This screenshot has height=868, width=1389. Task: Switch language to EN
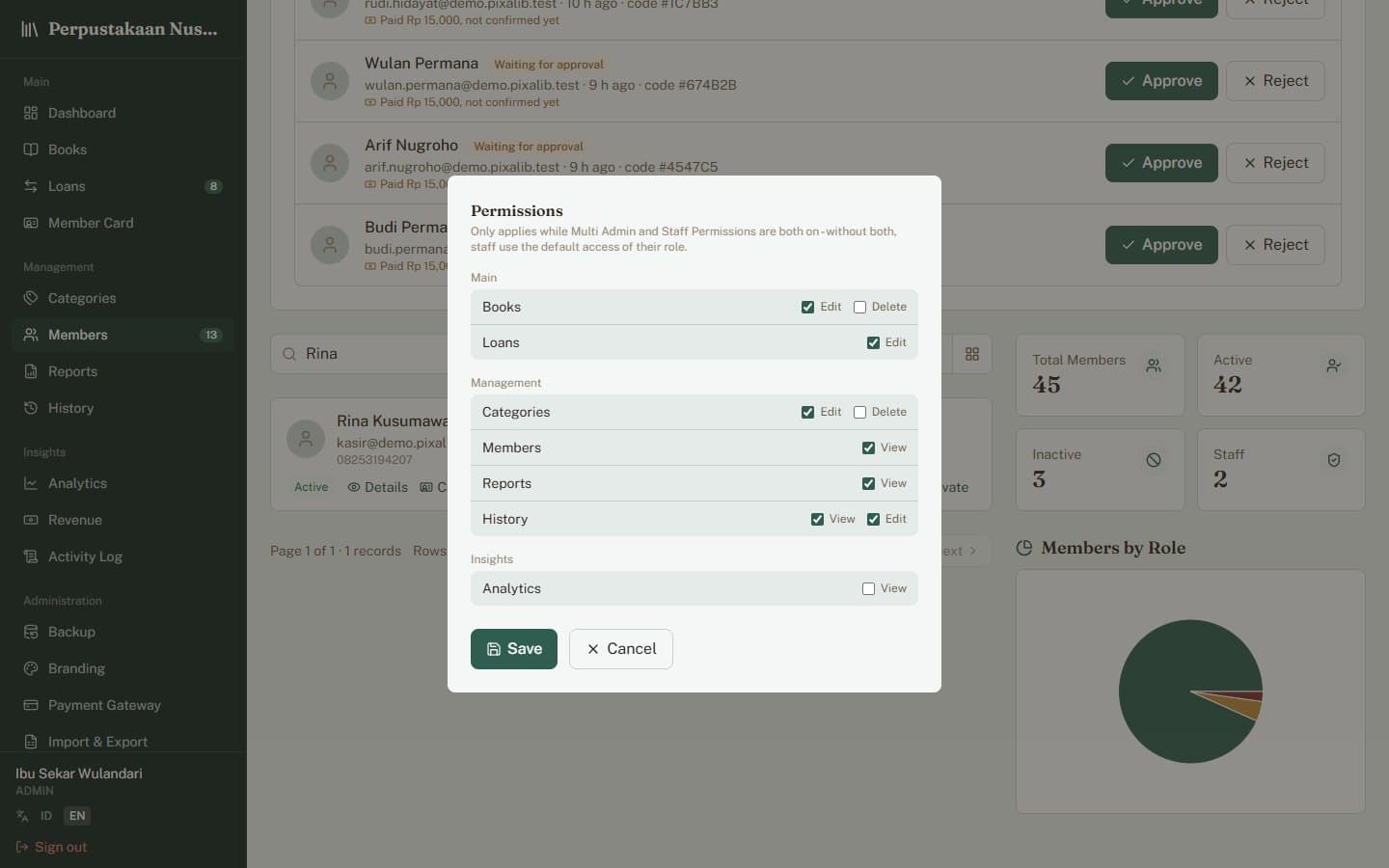click(x=77, y=816)
